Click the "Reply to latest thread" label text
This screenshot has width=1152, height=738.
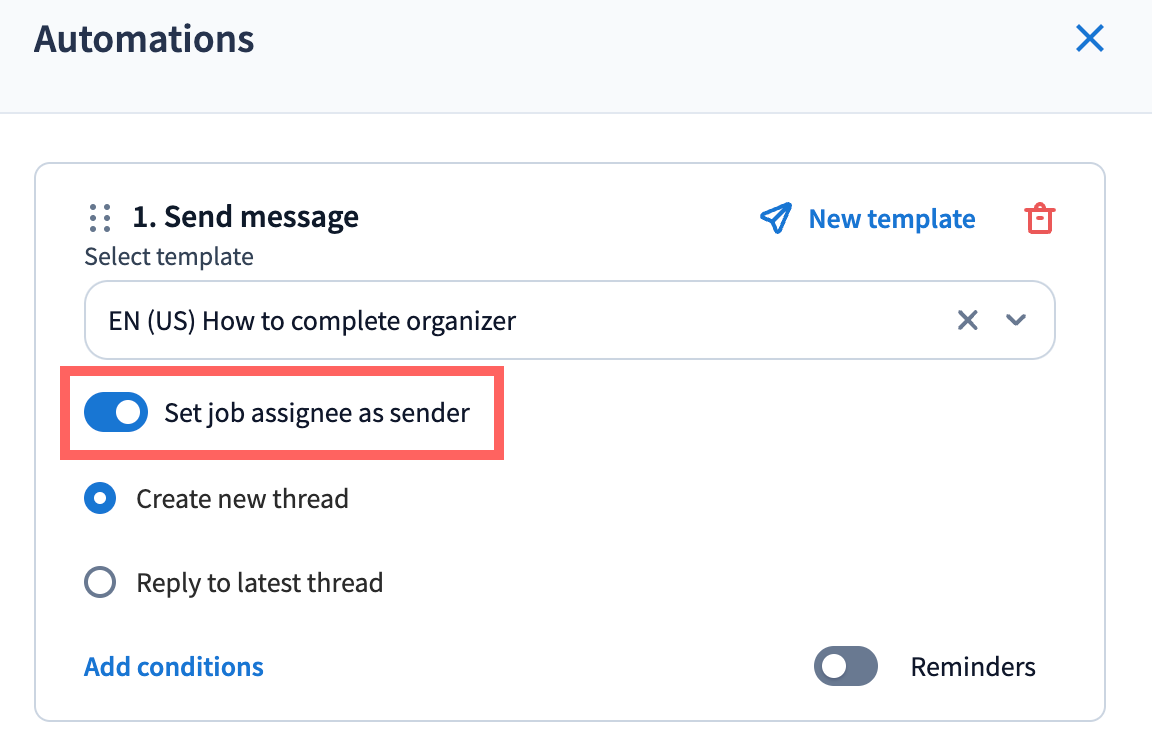(260, 582)
